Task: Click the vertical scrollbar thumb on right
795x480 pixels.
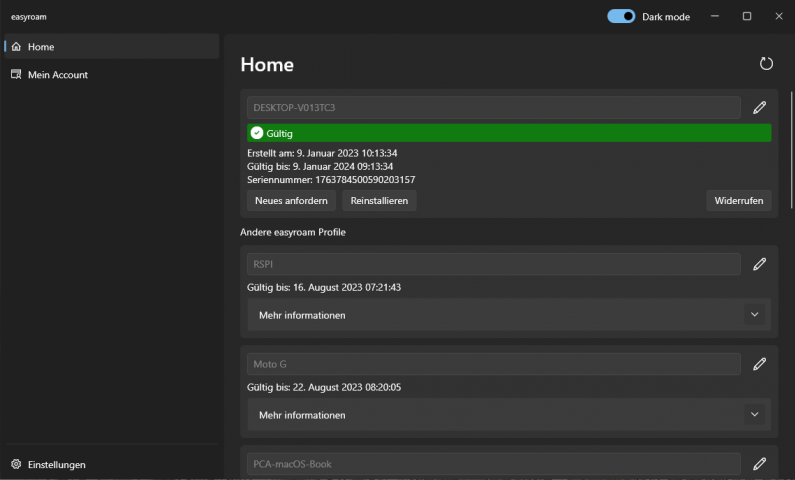Action: tap(791, 150)
